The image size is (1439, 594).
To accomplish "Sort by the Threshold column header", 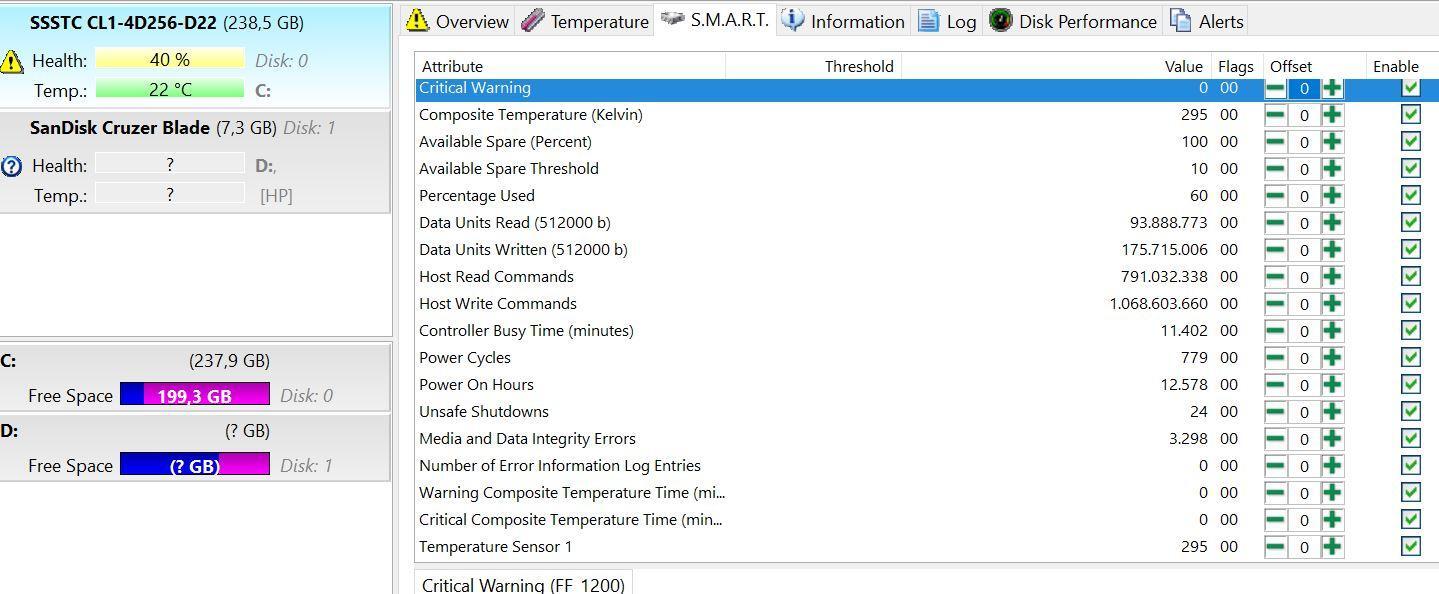I will point(813,66).
